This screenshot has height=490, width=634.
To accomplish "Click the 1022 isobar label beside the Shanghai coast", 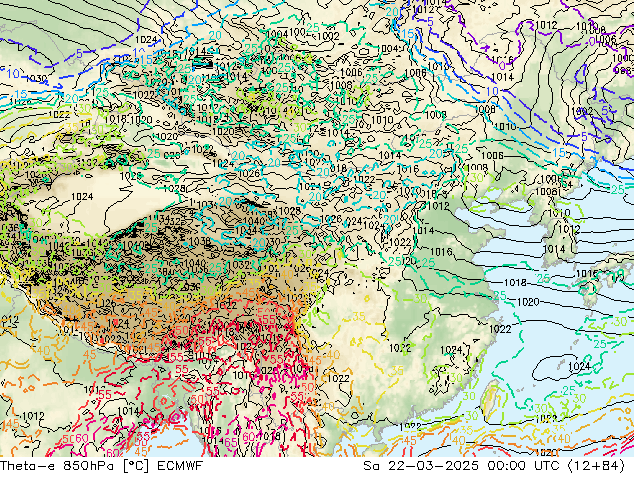I will (500, 329).
